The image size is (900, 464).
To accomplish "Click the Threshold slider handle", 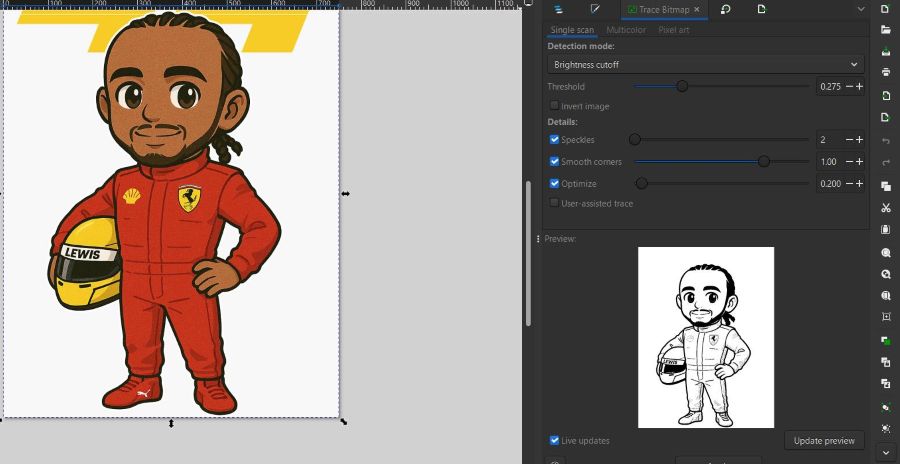I will click(682, 86).
